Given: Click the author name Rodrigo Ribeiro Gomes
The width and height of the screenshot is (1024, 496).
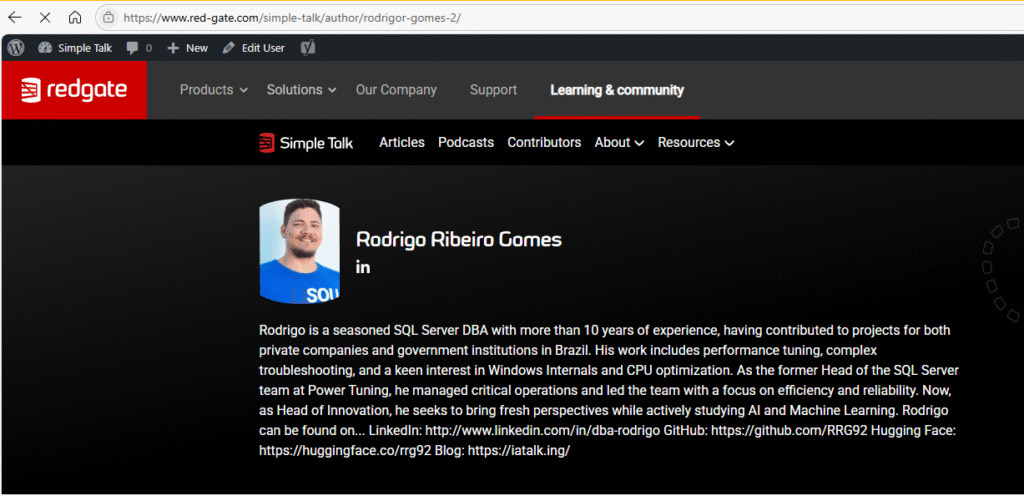Looking at the screenshot, I should pyautogui.click(x=458, y=240).
